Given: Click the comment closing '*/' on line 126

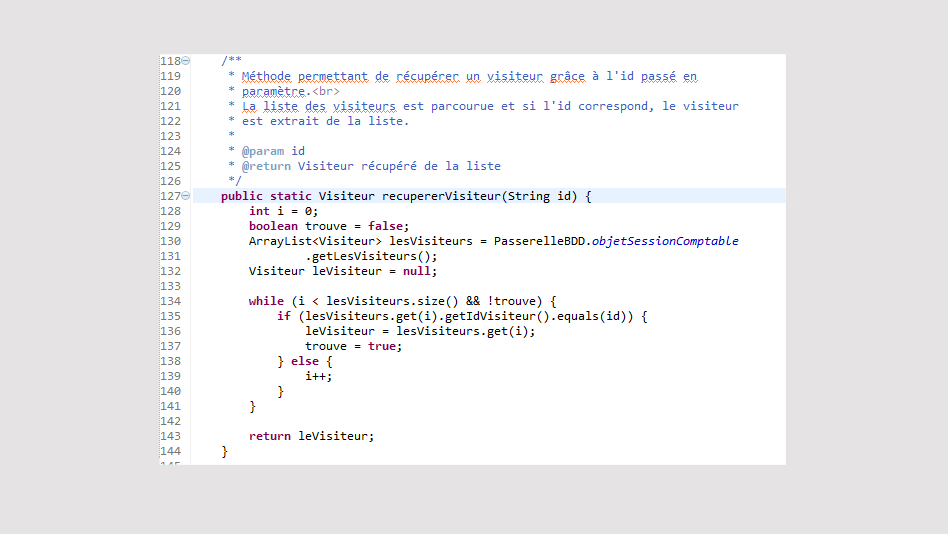Looking at the screenshot, I should pyautogui.click(x=235, y=181).
